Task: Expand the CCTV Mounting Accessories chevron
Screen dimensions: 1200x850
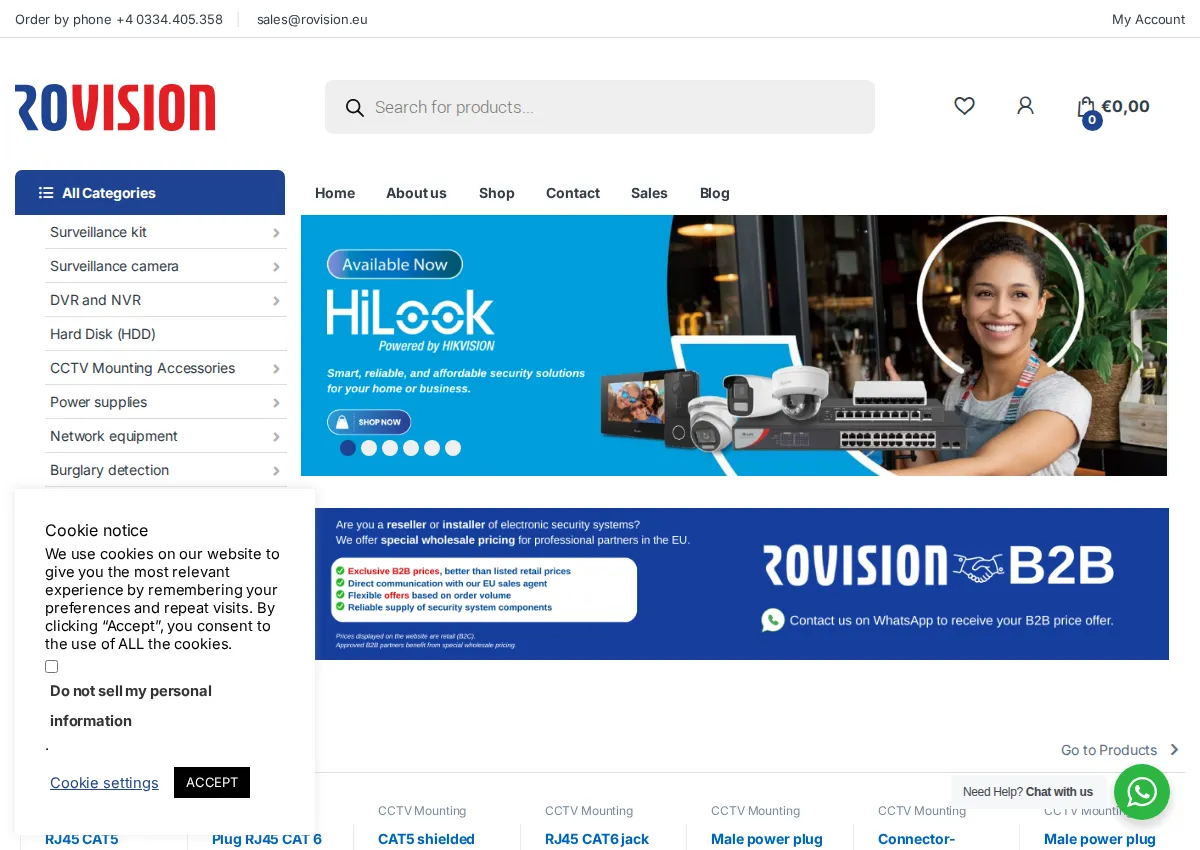Action: tap(276, 369)
